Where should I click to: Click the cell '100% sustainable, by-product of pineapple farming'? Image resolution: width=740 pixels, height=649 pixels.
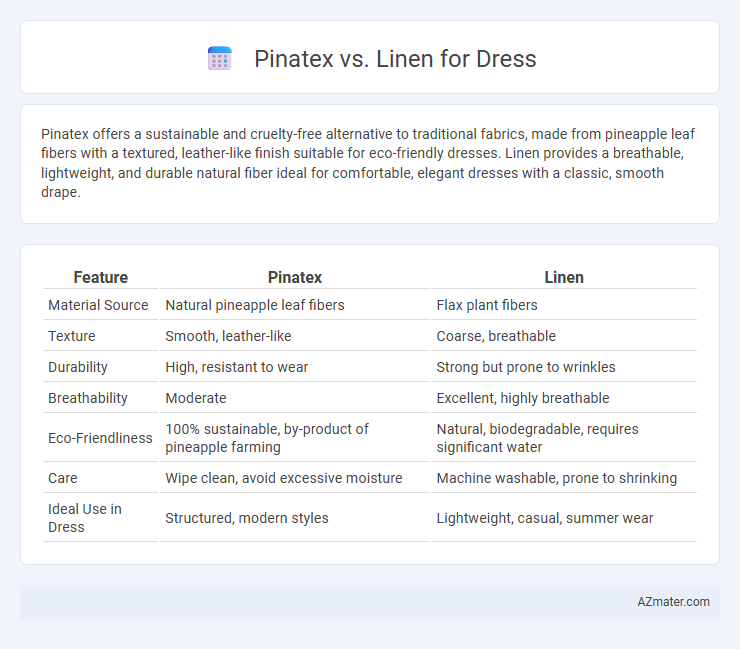pos(267,438)
